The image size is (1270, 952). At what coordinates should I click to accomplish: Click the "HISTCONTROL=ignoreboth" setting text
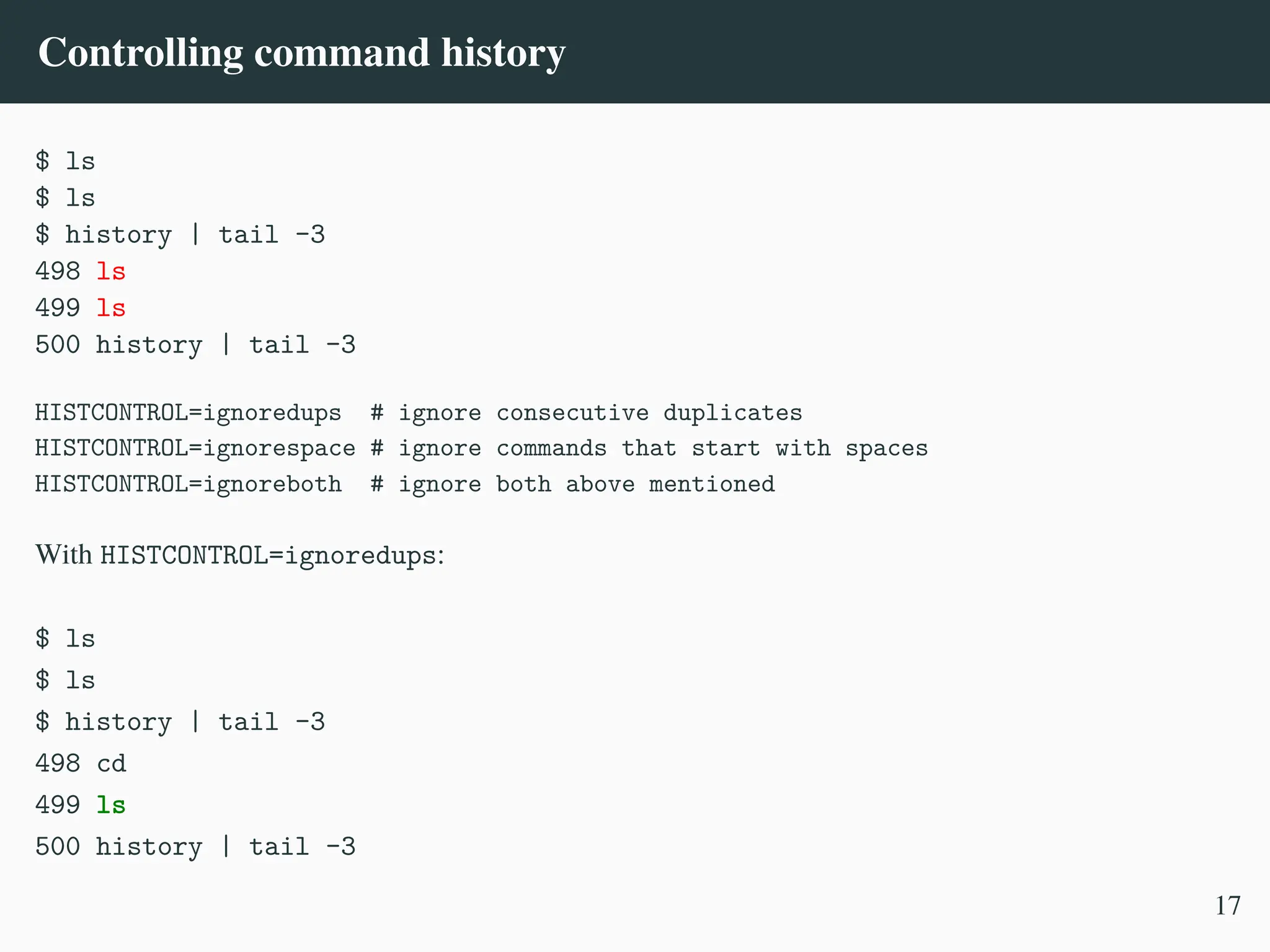[x=188, y=484]
